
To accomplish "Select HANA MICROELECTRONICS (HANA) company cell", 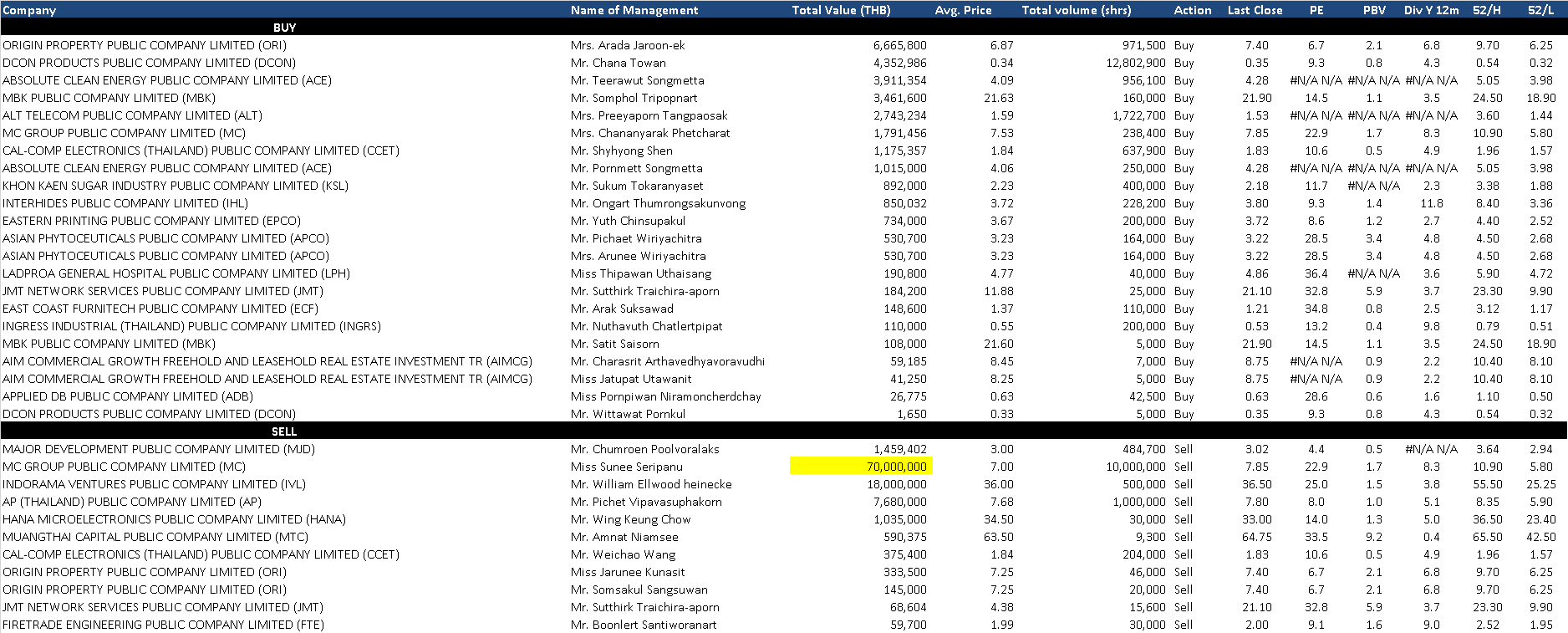I will point(174,519).
